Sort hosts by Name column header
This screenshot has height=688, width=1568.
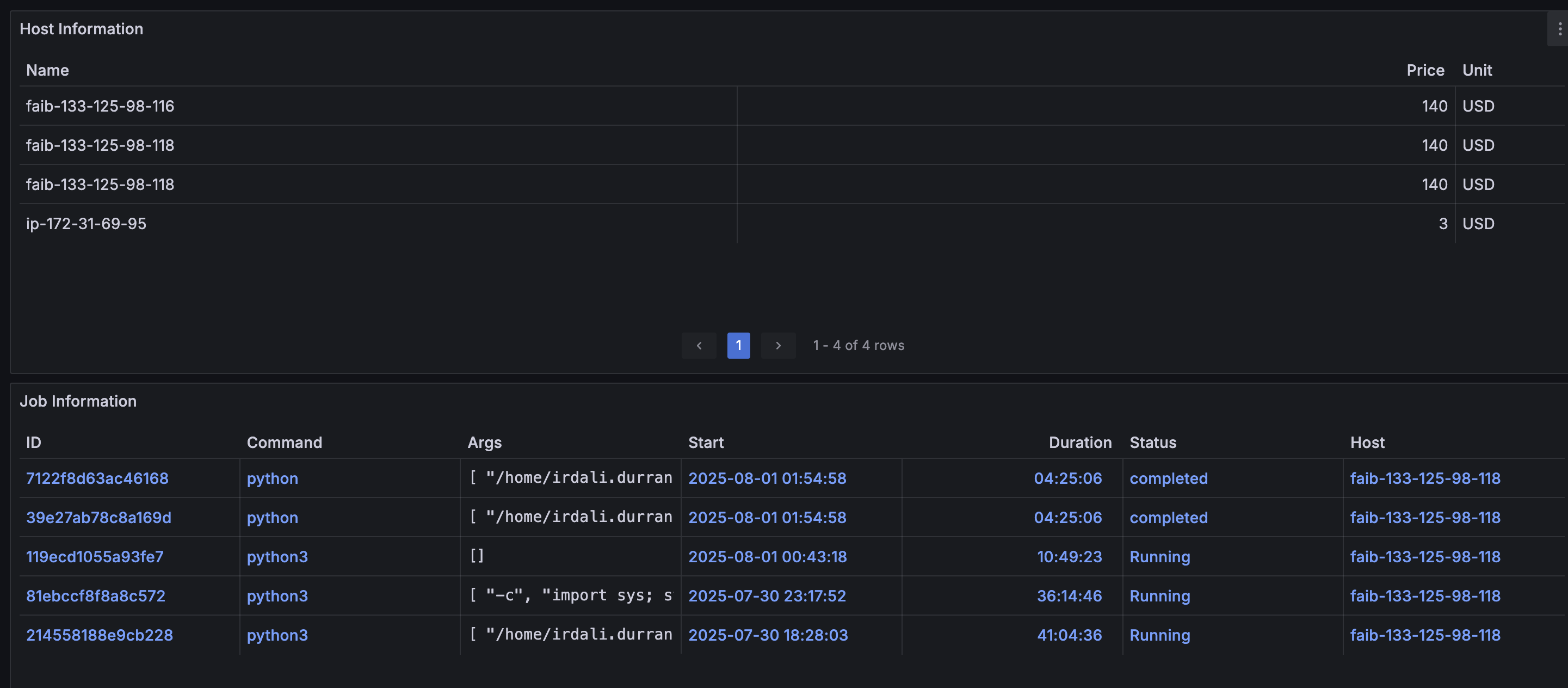pyautogui.click(x=47, y=70)
